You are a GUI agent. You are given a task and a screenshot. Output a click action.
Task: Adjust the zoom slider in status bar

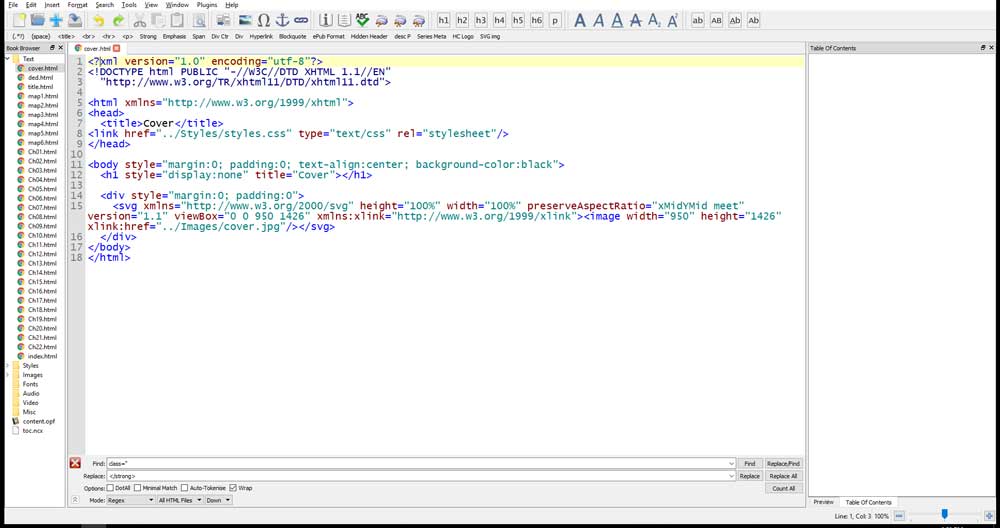pyautogui.click(x=944, y=515)
